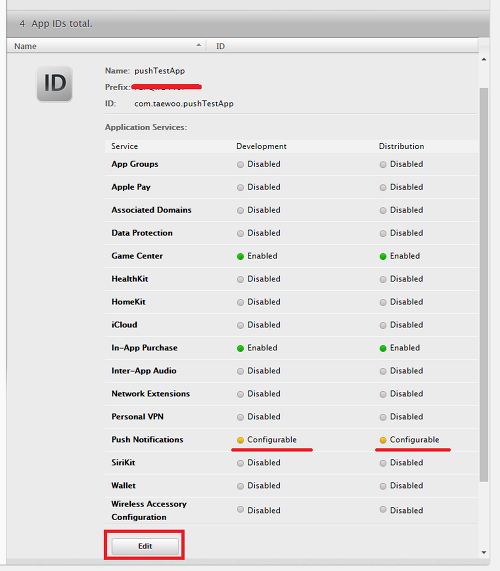This screenshot has height=571, width=500.
Task: Click the gray Data Protection Distribution status dot
Action: 383,233
